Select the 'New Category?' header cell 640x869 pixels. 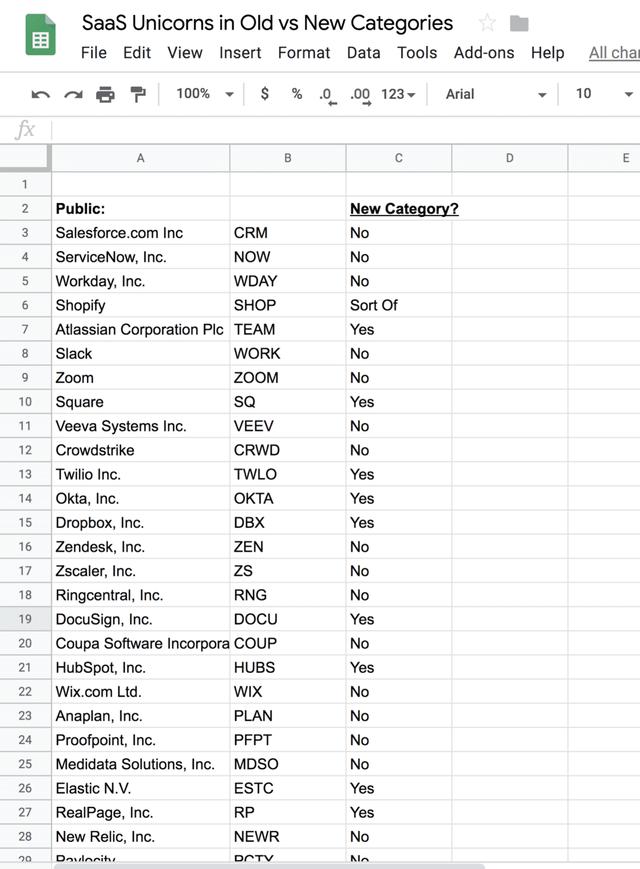(398, 209)
